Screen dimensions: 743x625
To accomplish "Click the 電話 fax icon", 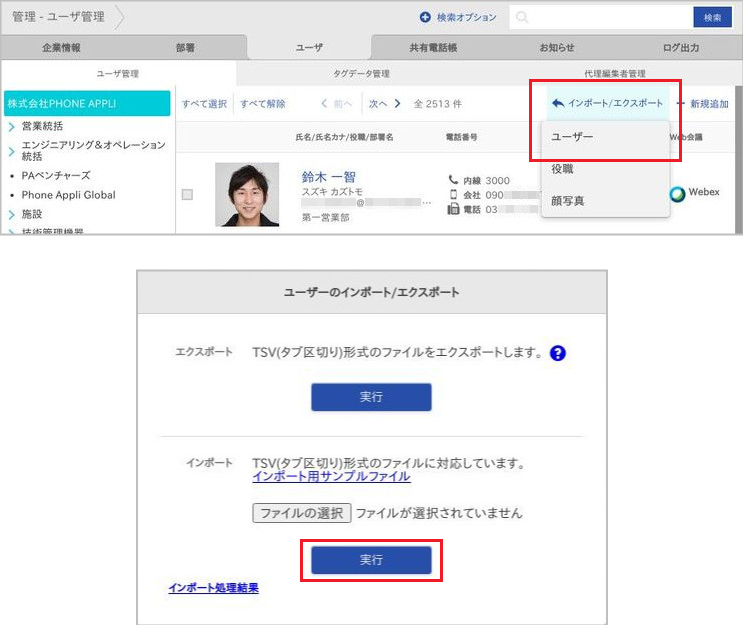I will pyautogui.click(x=453, y=209).
